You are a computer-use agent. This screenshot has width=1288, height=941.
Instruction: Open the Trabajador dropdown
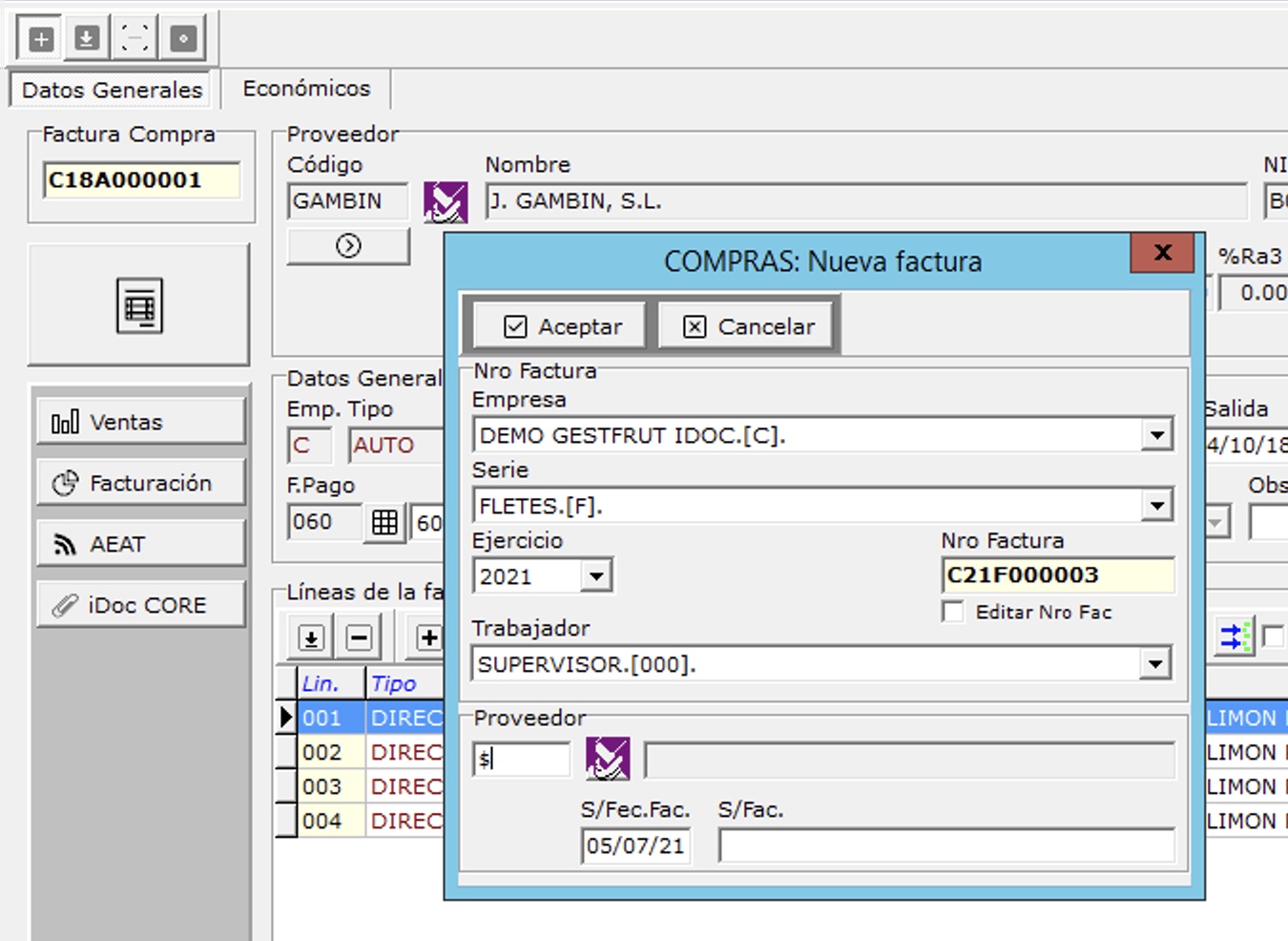(1154, 664)
